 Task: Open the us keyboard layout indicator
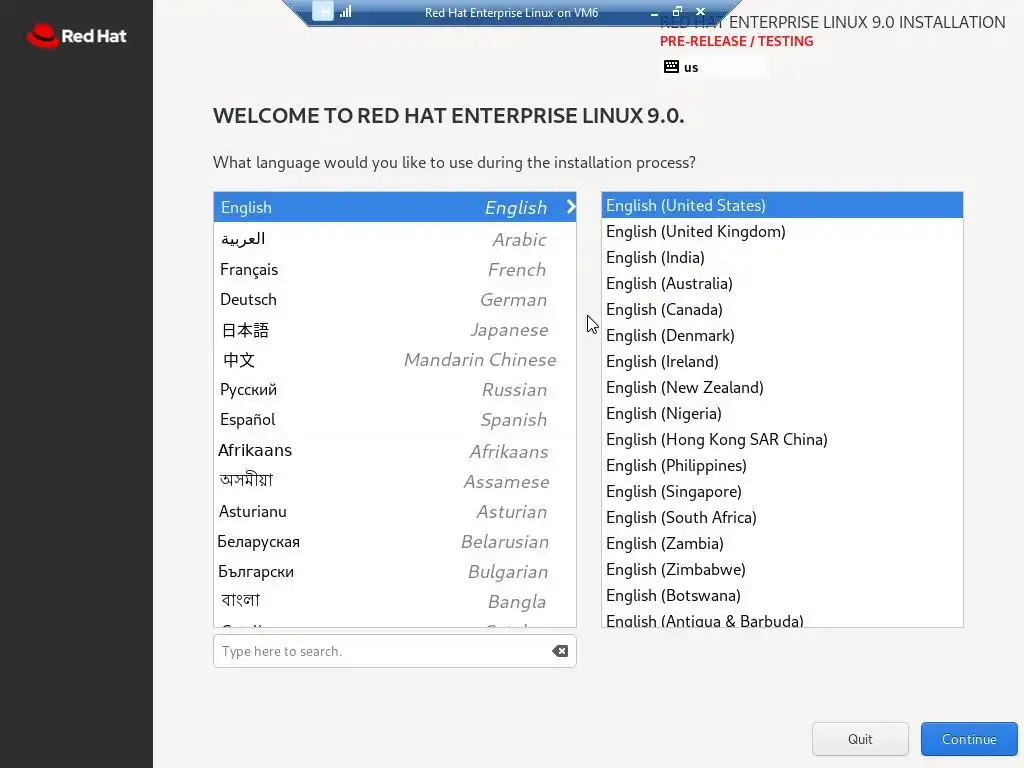click(714, 67)
